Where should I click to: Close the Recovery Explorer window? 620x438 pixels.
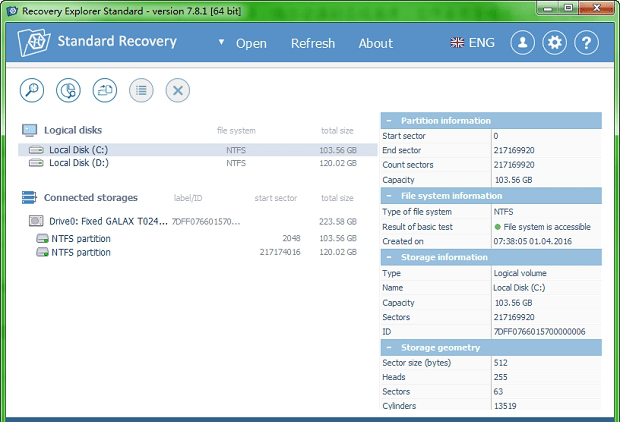[x=596, y=8]
